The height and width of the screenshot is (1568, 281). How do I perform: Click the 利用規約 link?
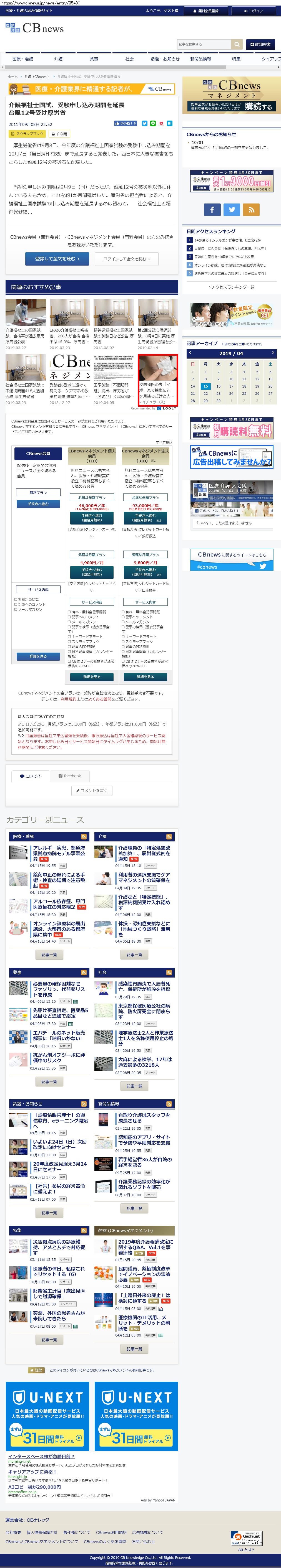(x=68, y=699)
